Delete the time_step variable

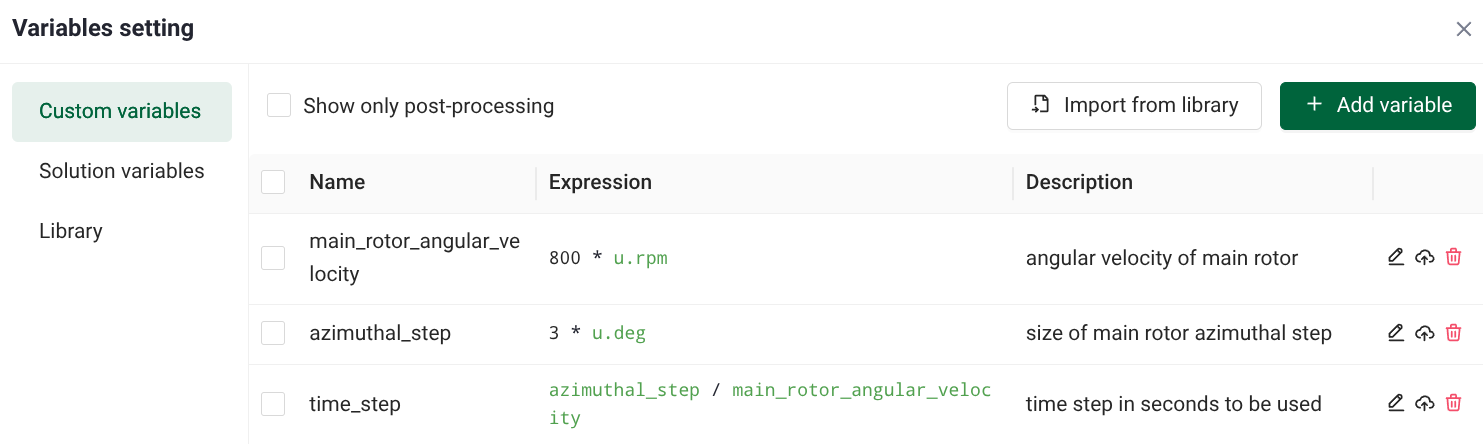1454,403
